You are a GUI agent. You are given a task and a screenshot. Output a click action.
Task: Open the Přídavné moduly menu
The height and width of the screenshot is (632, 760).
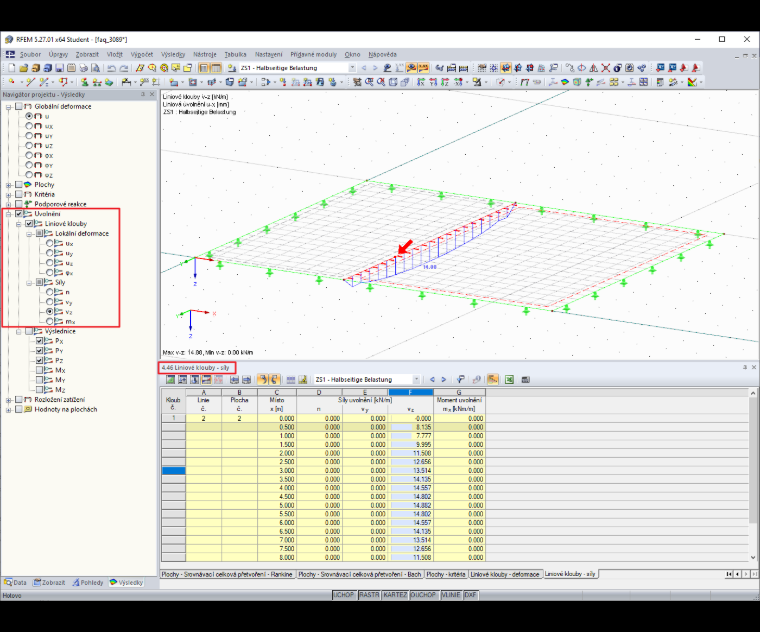pyautogui.click(x=313, y=54)
